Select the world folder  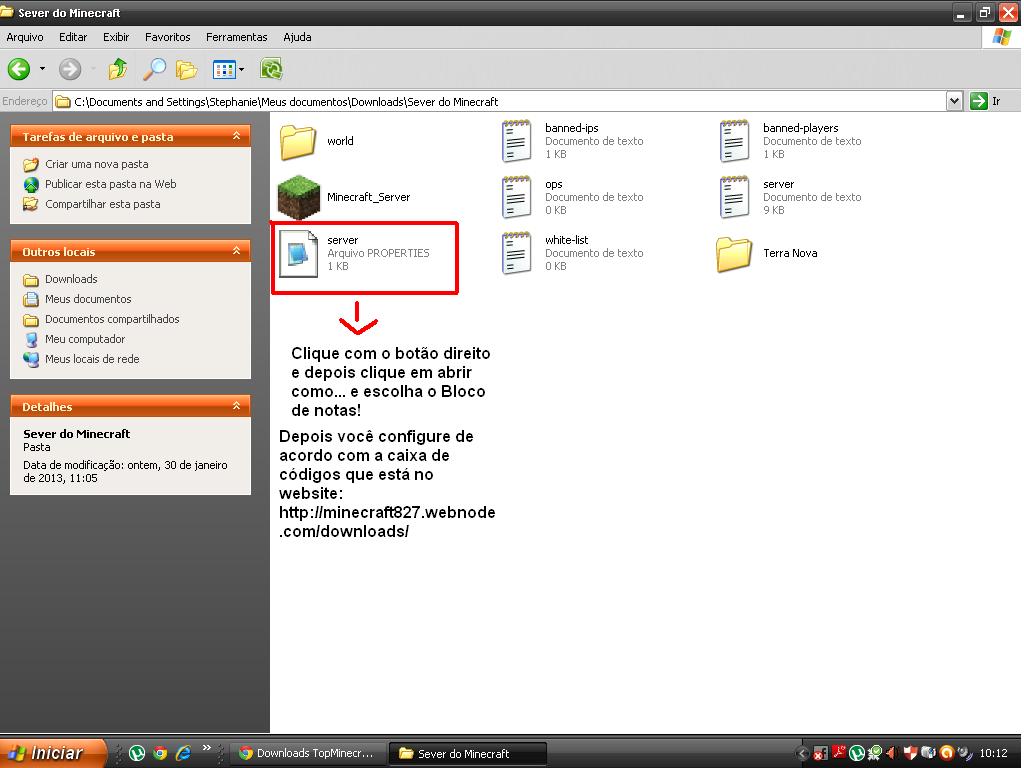click(x=298, y=141)
